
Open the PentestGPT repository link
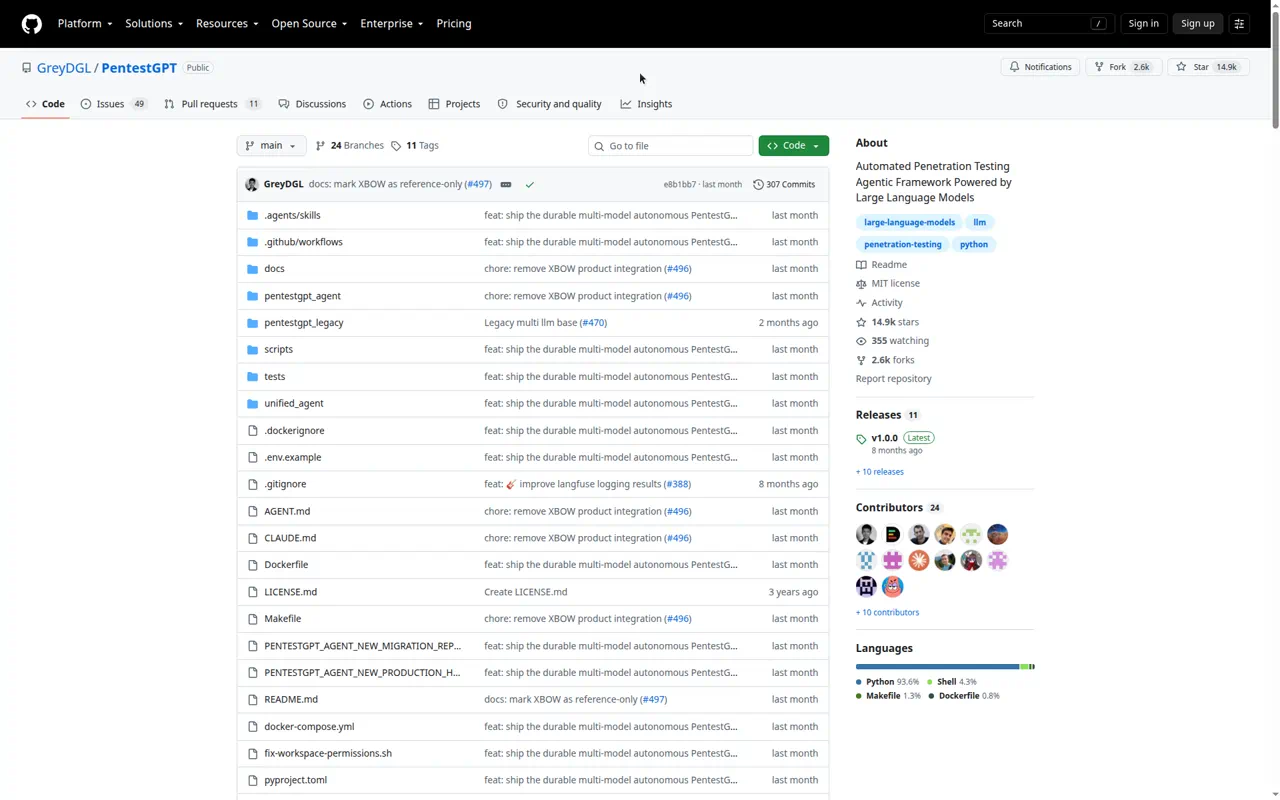click(x=139, y=68)
